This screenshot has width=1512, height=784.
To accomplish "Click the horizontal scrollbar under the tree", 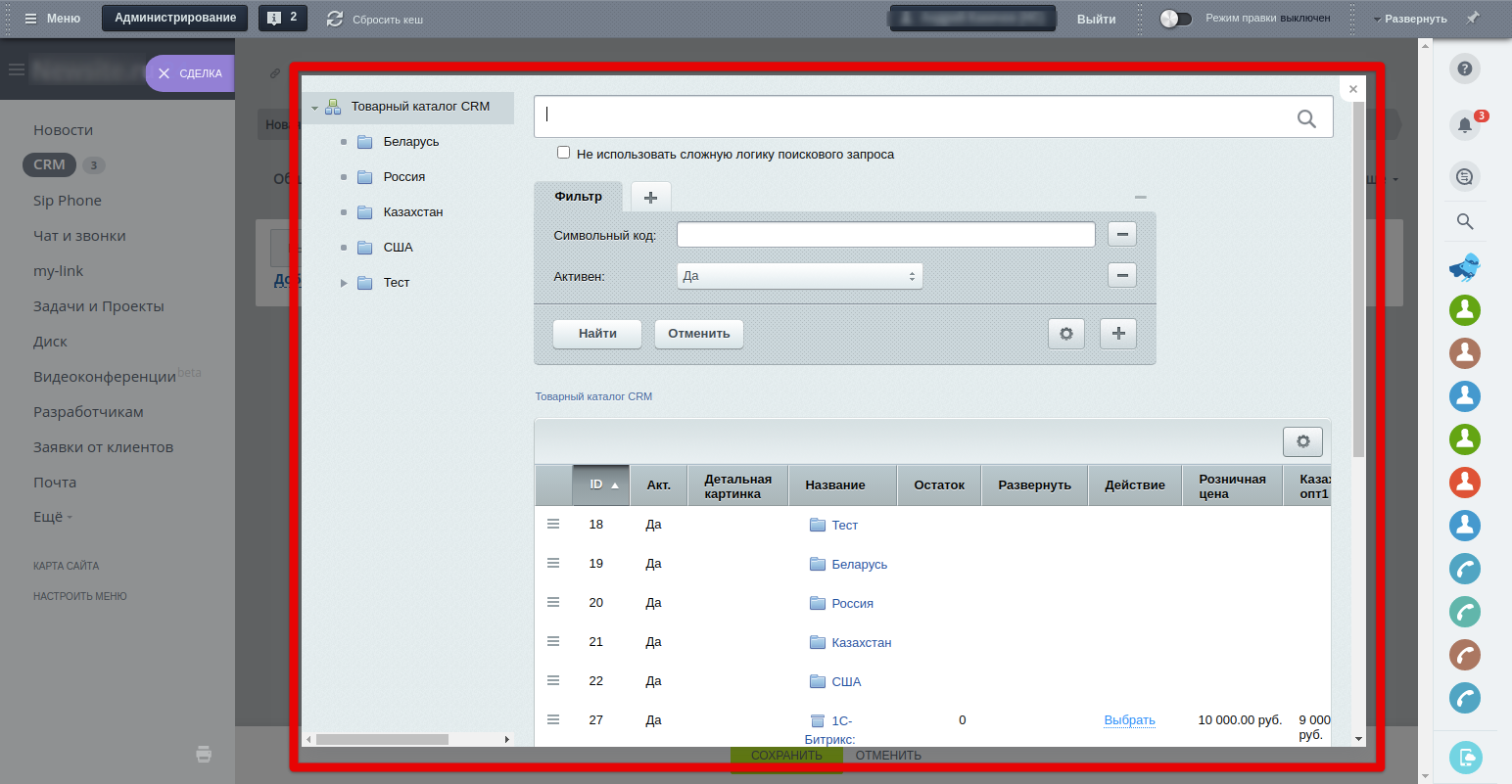I will pyautogui.click(x=382, y=739).
